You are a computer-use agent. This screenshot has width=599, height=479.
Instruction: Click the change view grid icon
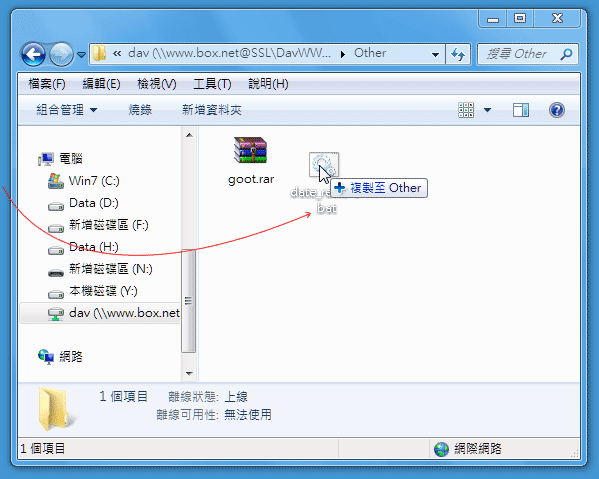[466, 110]
